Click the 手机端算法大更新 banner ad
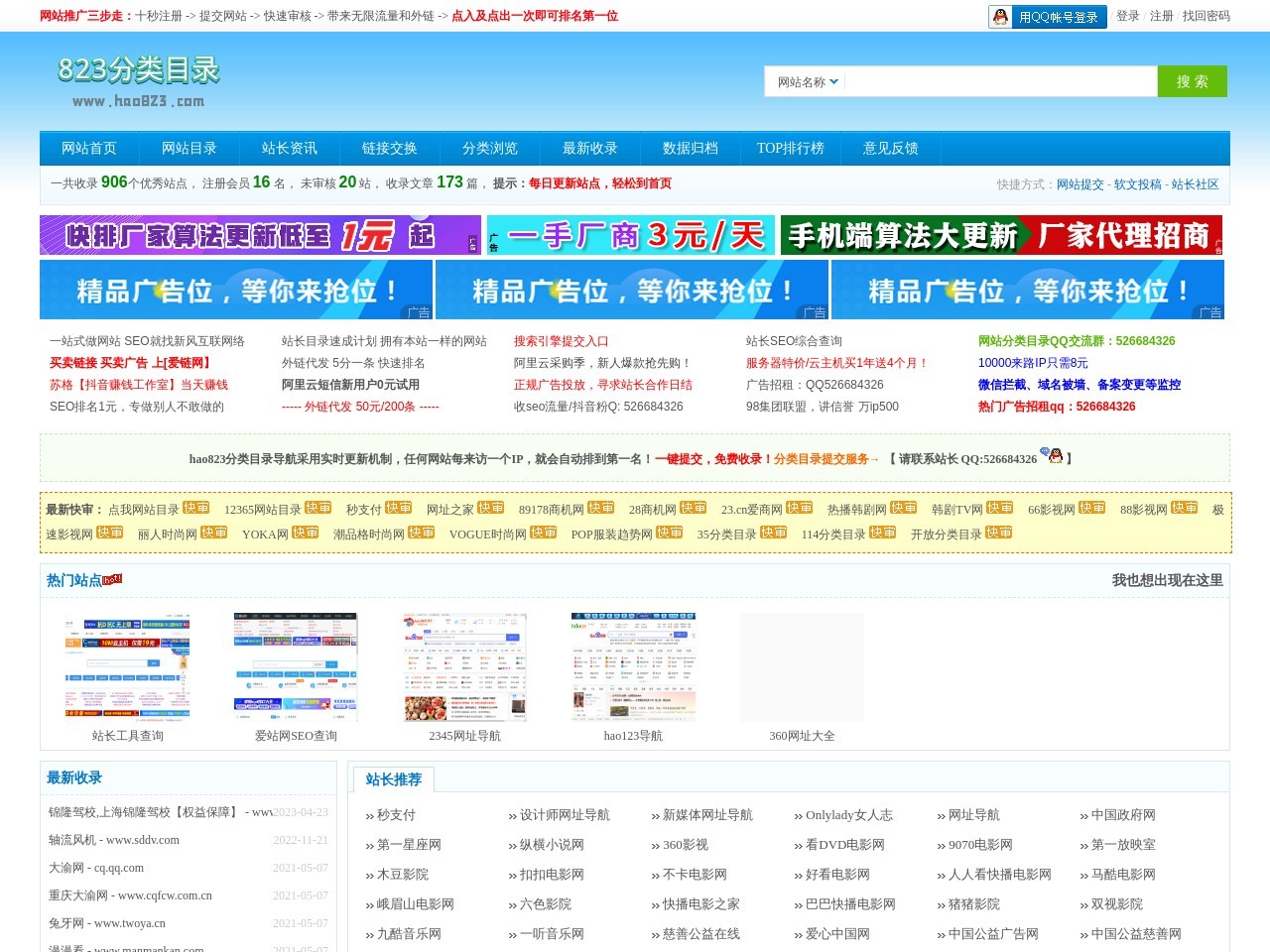The height and width of the screenshot is (952, 1270). (x=1001, y=235)
